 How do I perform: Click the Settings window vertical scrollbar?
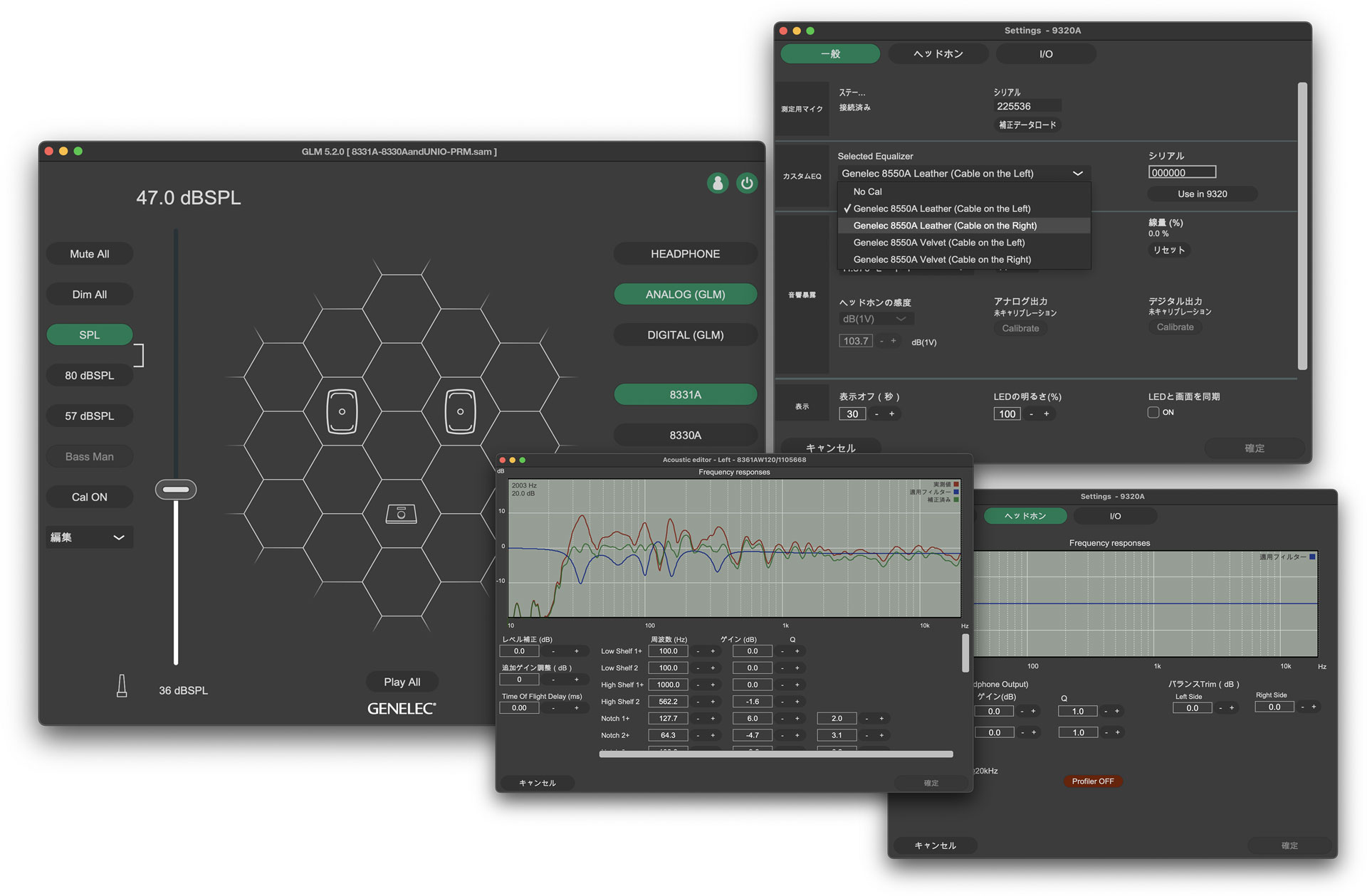[x=1302, y=226]
